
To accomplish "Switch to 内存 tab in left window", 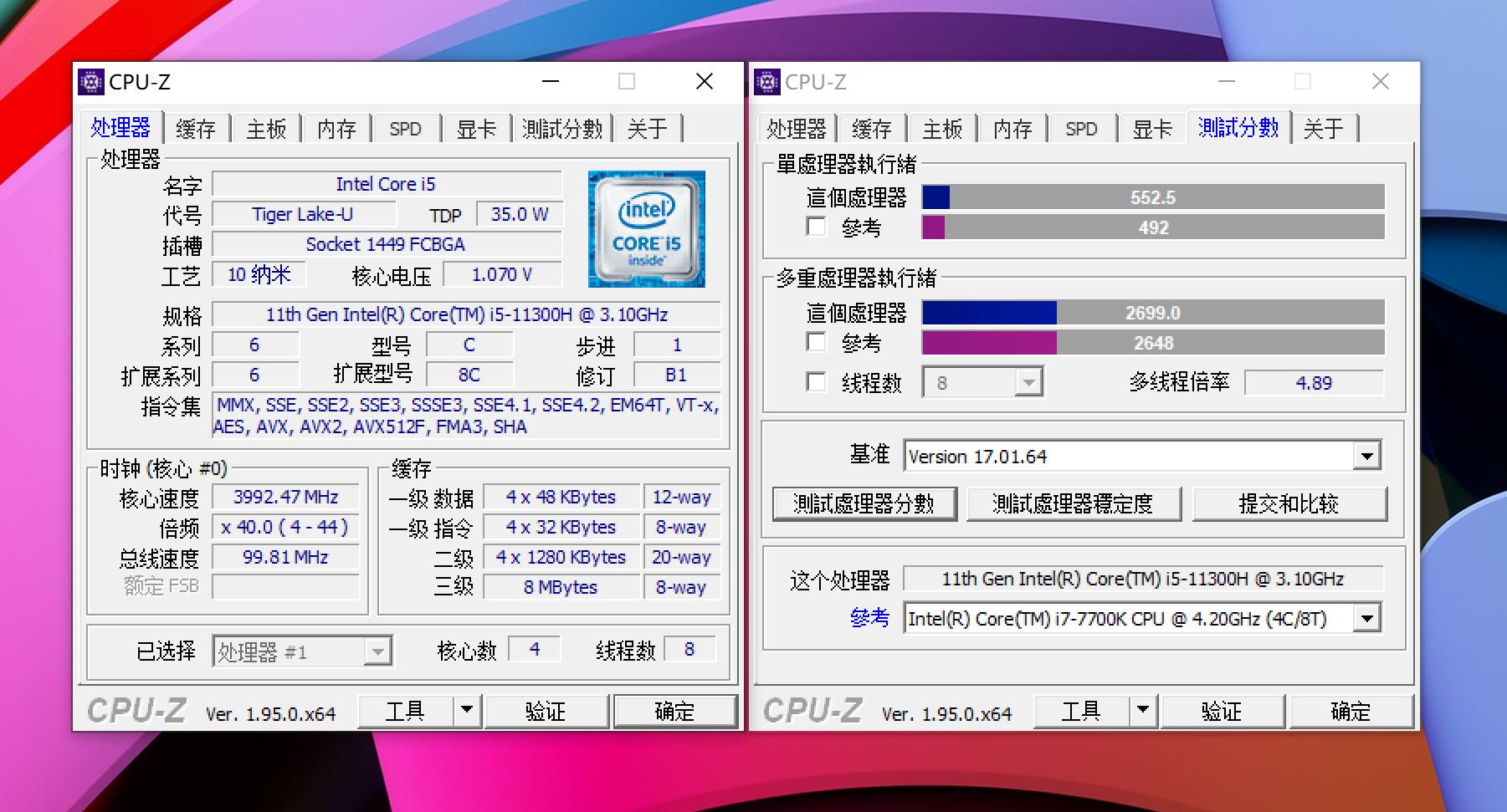I will (x=336, y=129).
